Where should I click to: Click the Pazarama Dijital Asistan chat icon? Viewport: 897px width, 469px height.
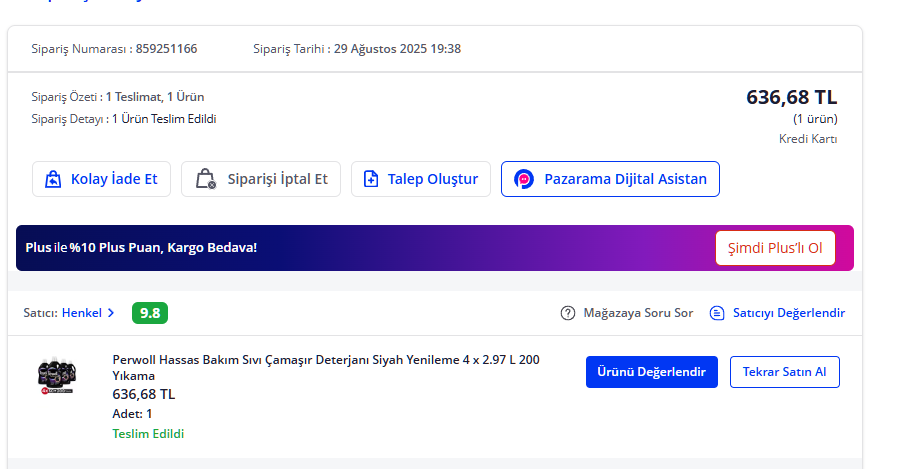(x=523, y=179)
